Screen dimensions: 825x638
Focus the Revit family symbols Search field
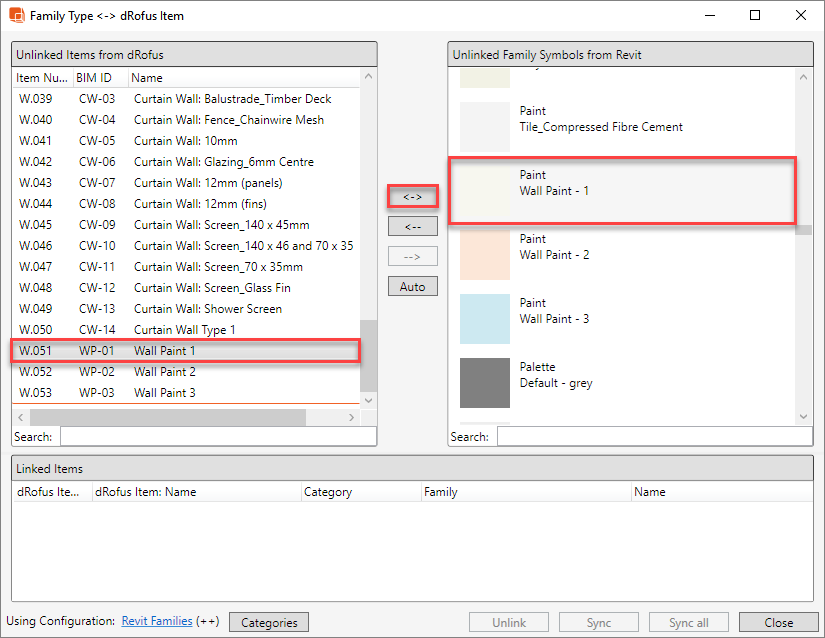tap(654, 437)
